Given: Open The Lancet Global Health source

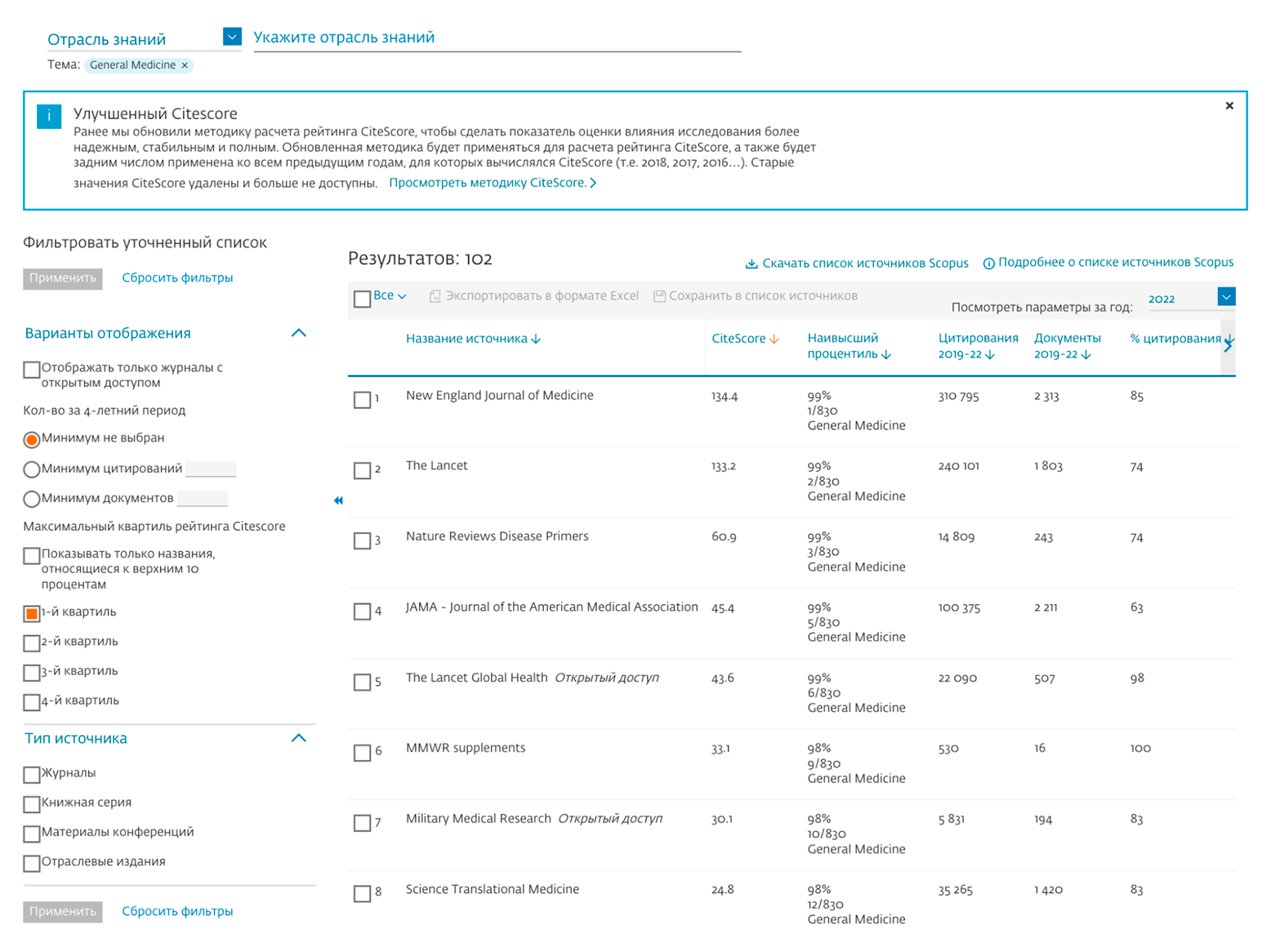Looking at the screenshot, I should (x=477, y=678).
